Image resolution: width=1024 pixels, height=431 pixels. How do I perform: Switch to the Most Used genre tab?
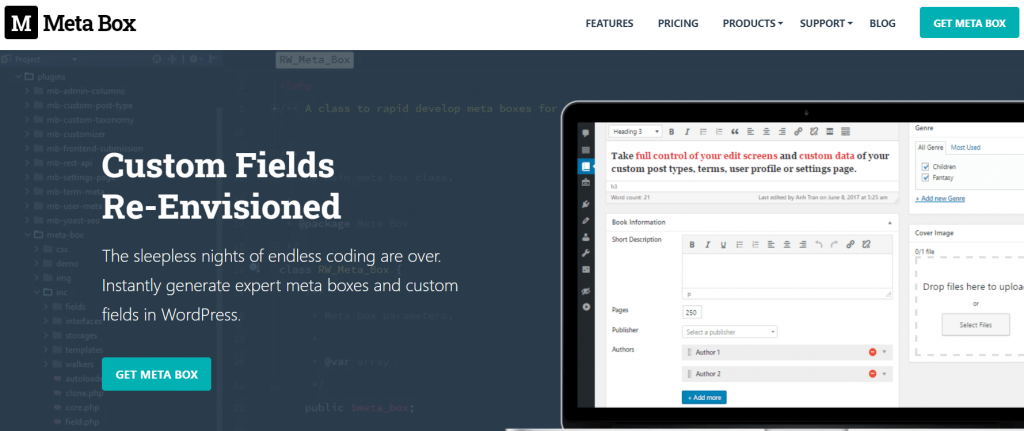965,148
